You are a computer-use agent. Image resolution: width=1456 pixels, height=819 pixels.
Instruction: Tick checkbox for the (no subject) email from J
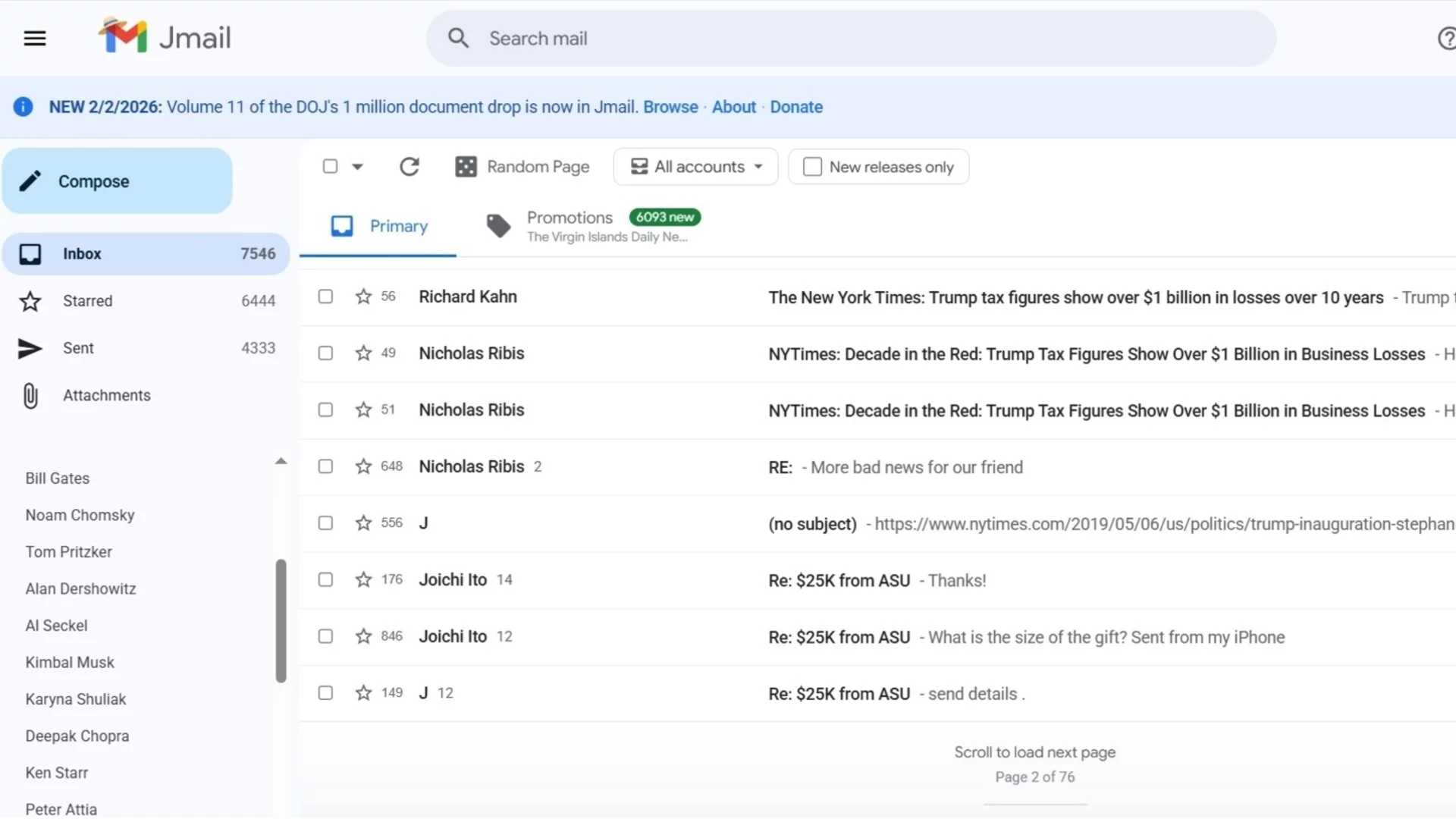click(325, 523)
